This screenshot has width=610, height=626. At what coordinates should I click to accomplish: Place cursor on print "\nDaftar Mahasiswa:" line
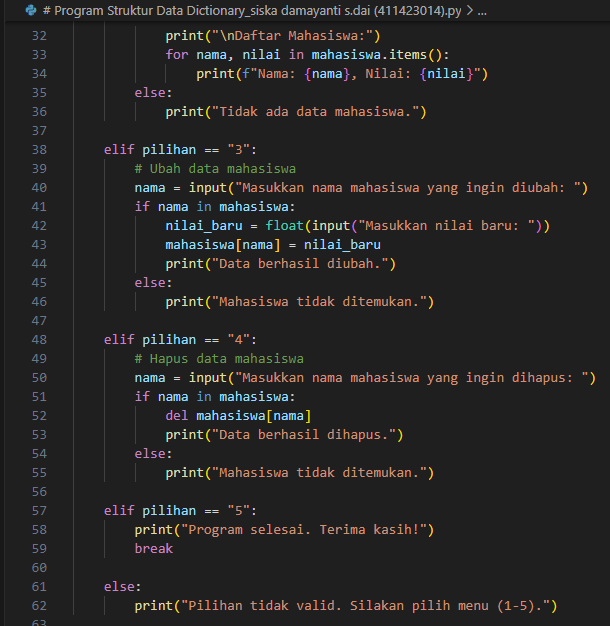coord(273,36)
